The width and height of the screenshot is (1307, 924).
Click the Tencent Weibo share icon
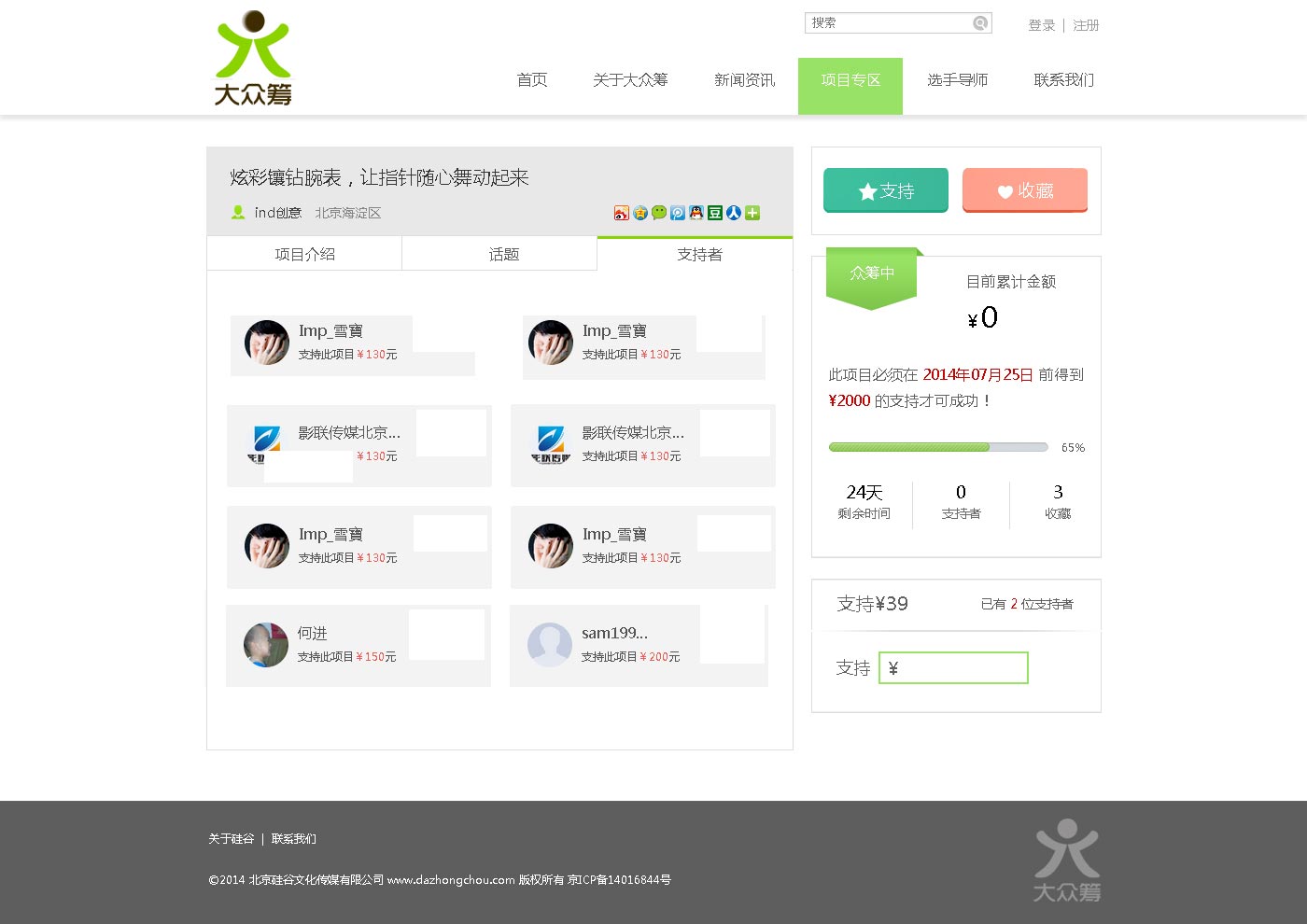[678, 213]
